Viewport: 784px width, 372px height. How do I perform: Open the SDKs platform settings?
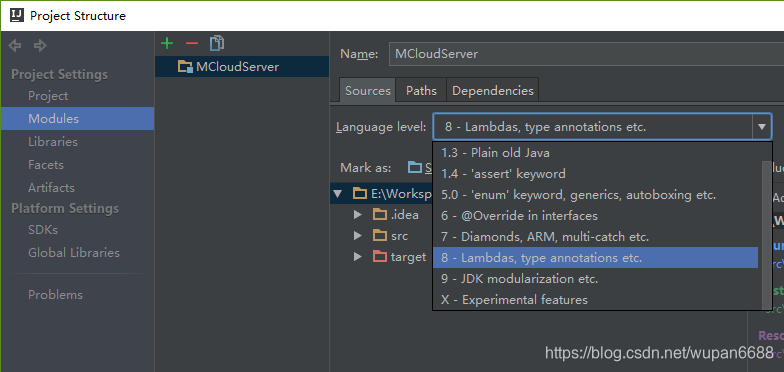pyautogui.click(x=43, y=230)
